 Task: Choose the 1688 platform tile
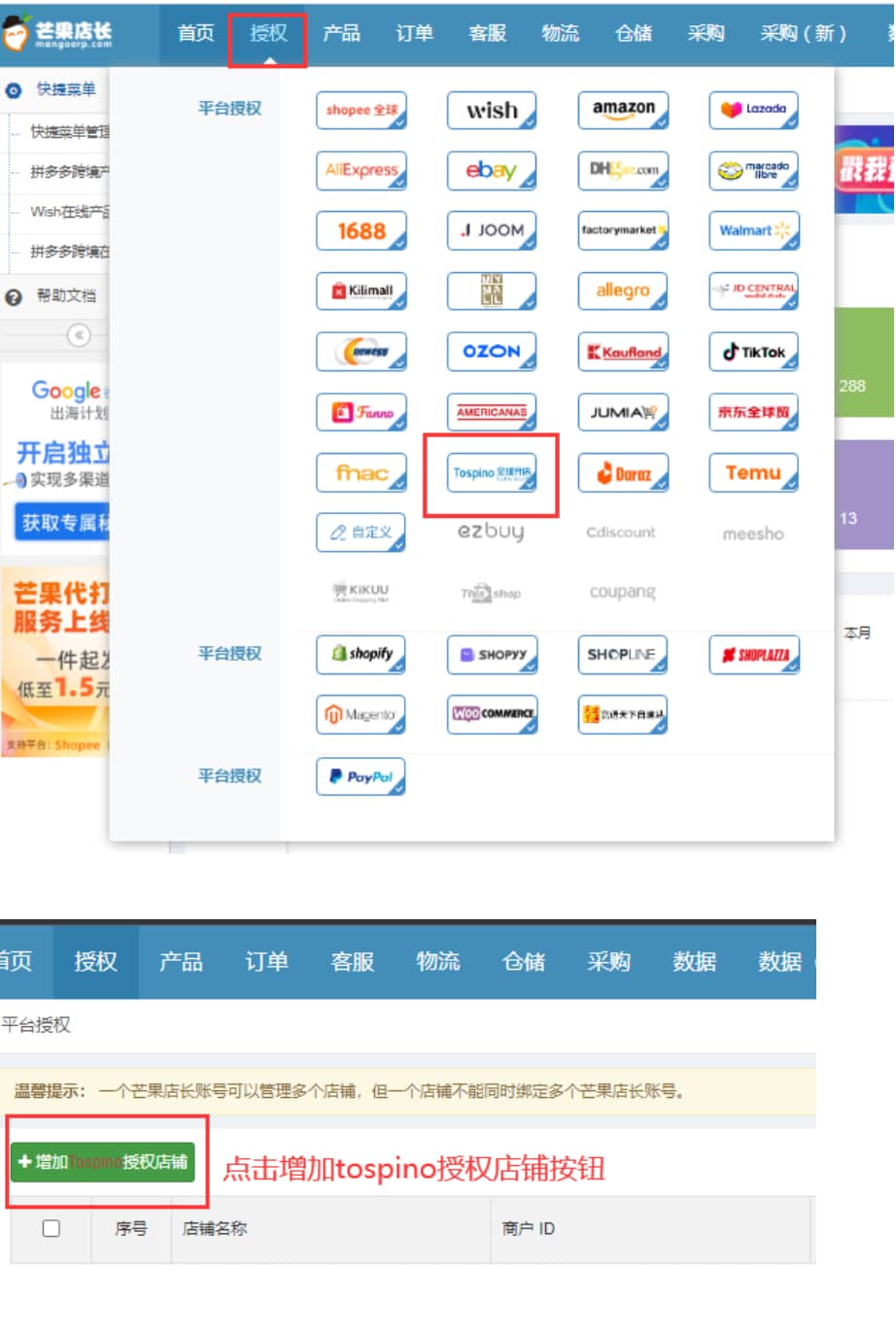(x=362, y=230)
